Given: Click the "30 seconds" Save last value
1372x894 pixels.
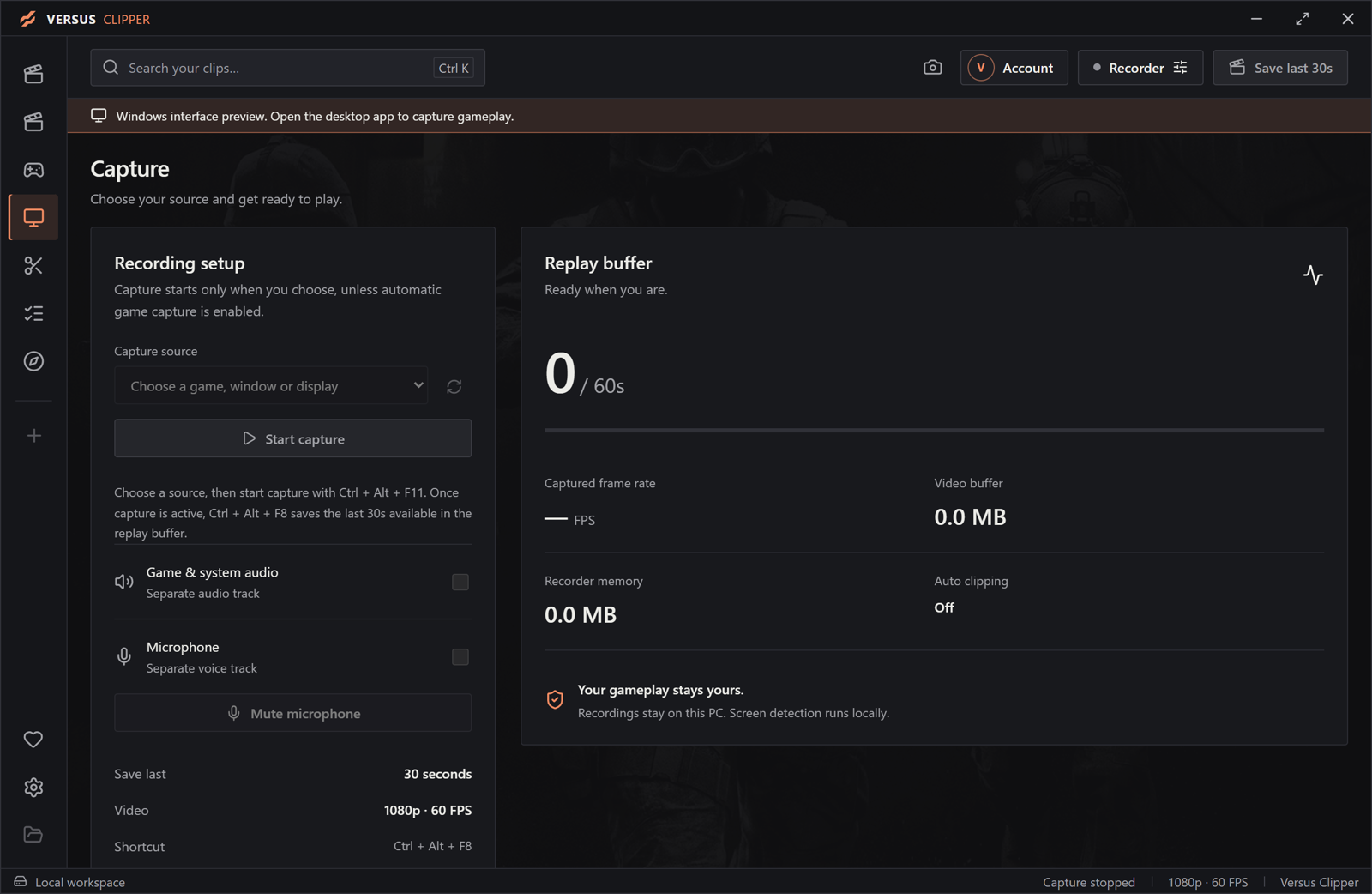Looking at the screenshot, I should (437, 774).
